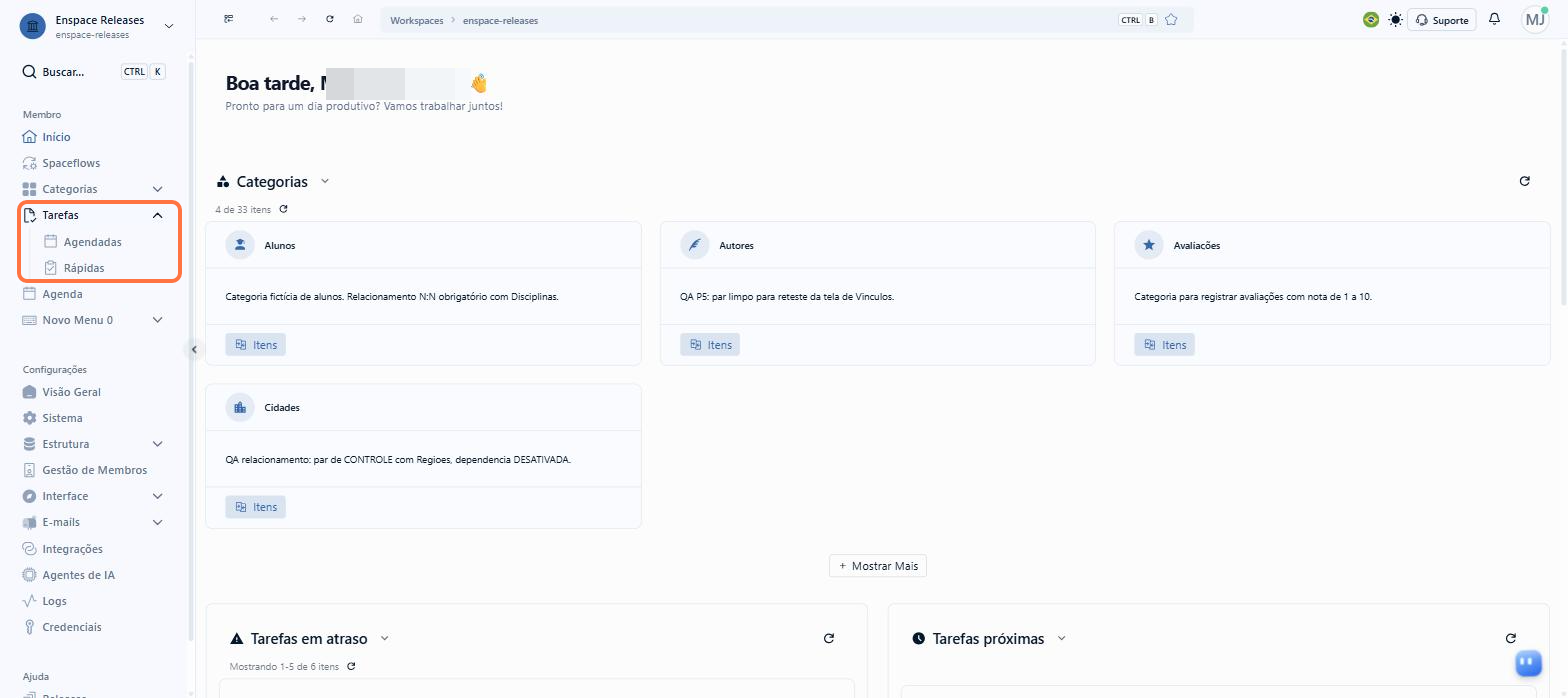The width and height of the screenshot is (1568, 698).
Task: Click the Enspace Releases workspace logo
Action: [33, 26]
